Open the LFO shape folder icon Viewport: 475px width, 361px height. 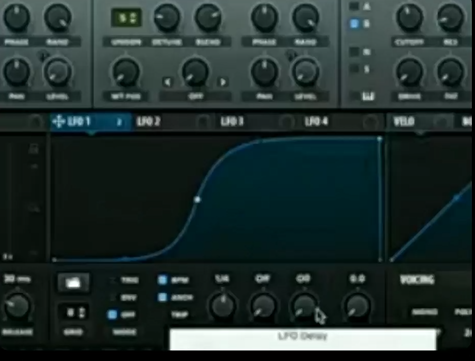point(73,283)
